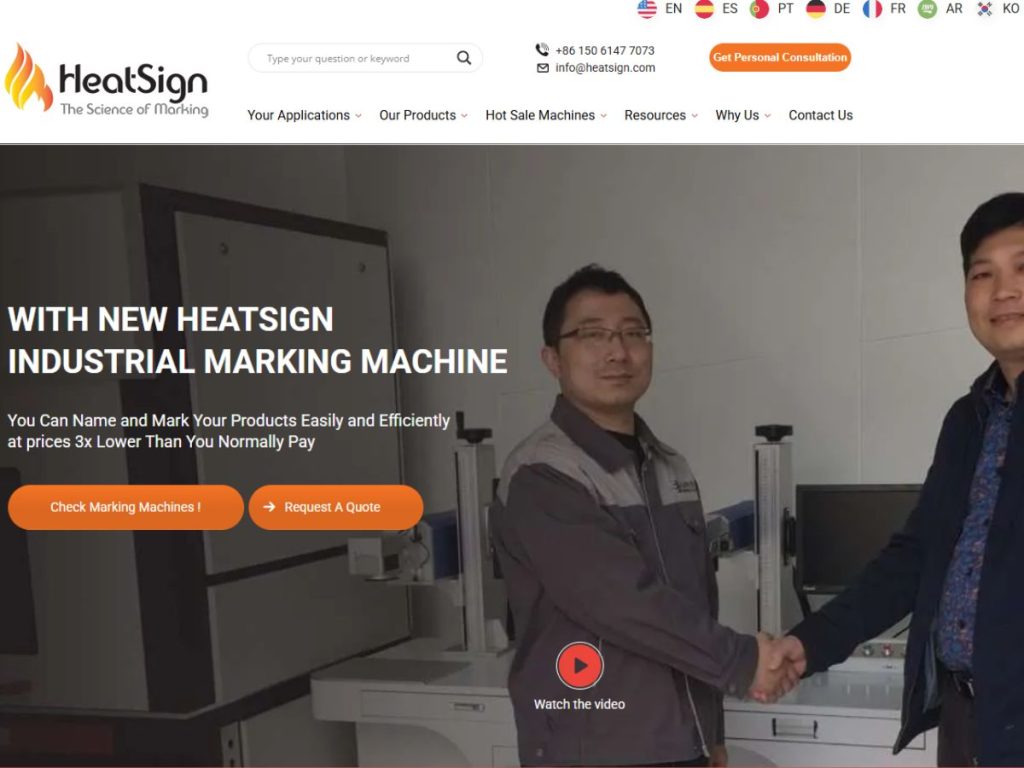Open the Why Us menu
The width and height of the screenshot is (1024, 768).
[x=737, y=116]
